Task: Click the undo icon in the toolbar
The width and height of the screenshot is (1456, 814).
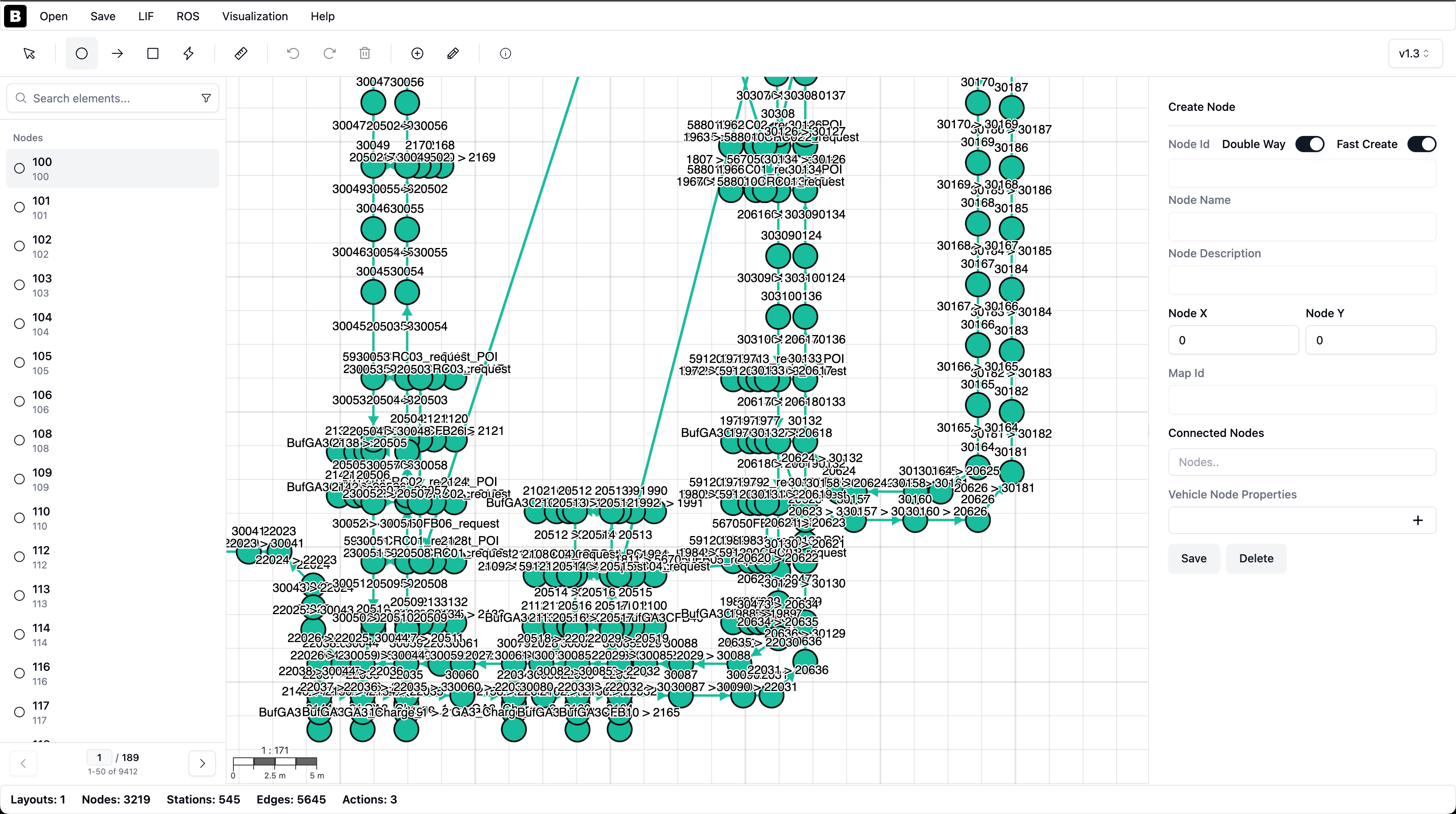Action: click(x=293, y=53)
